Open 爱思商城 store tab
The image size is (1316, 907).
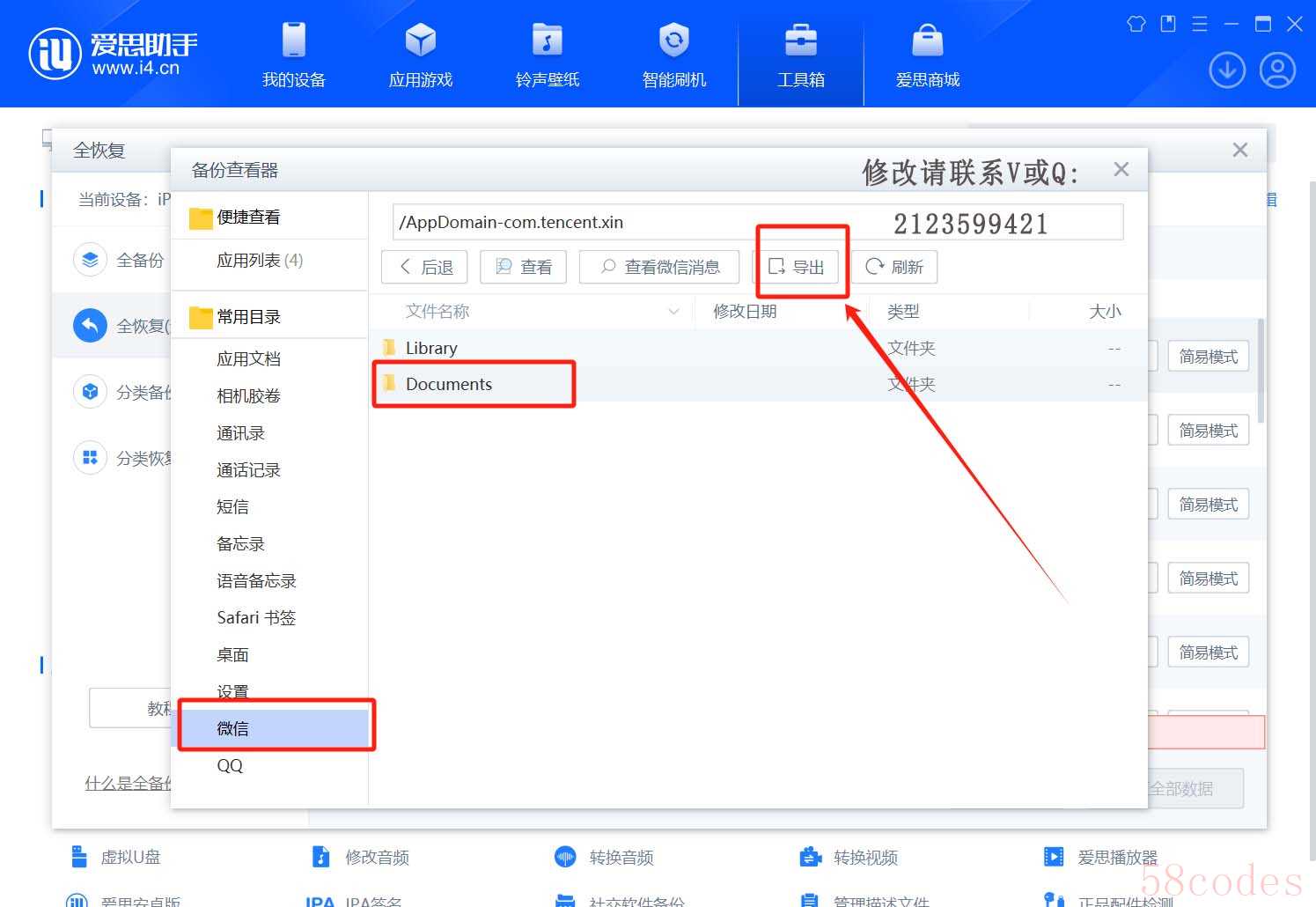coord(928,55)
